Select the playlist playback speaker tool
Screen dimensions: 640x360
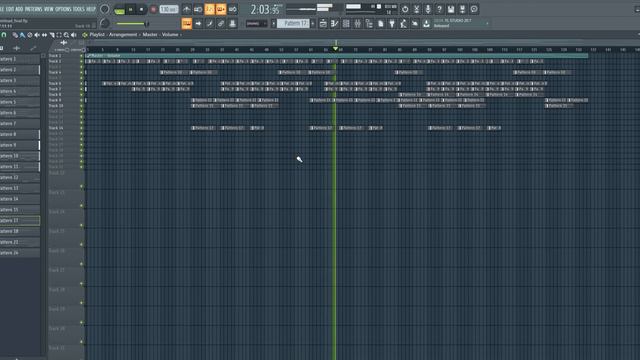[x=74, y=35]
